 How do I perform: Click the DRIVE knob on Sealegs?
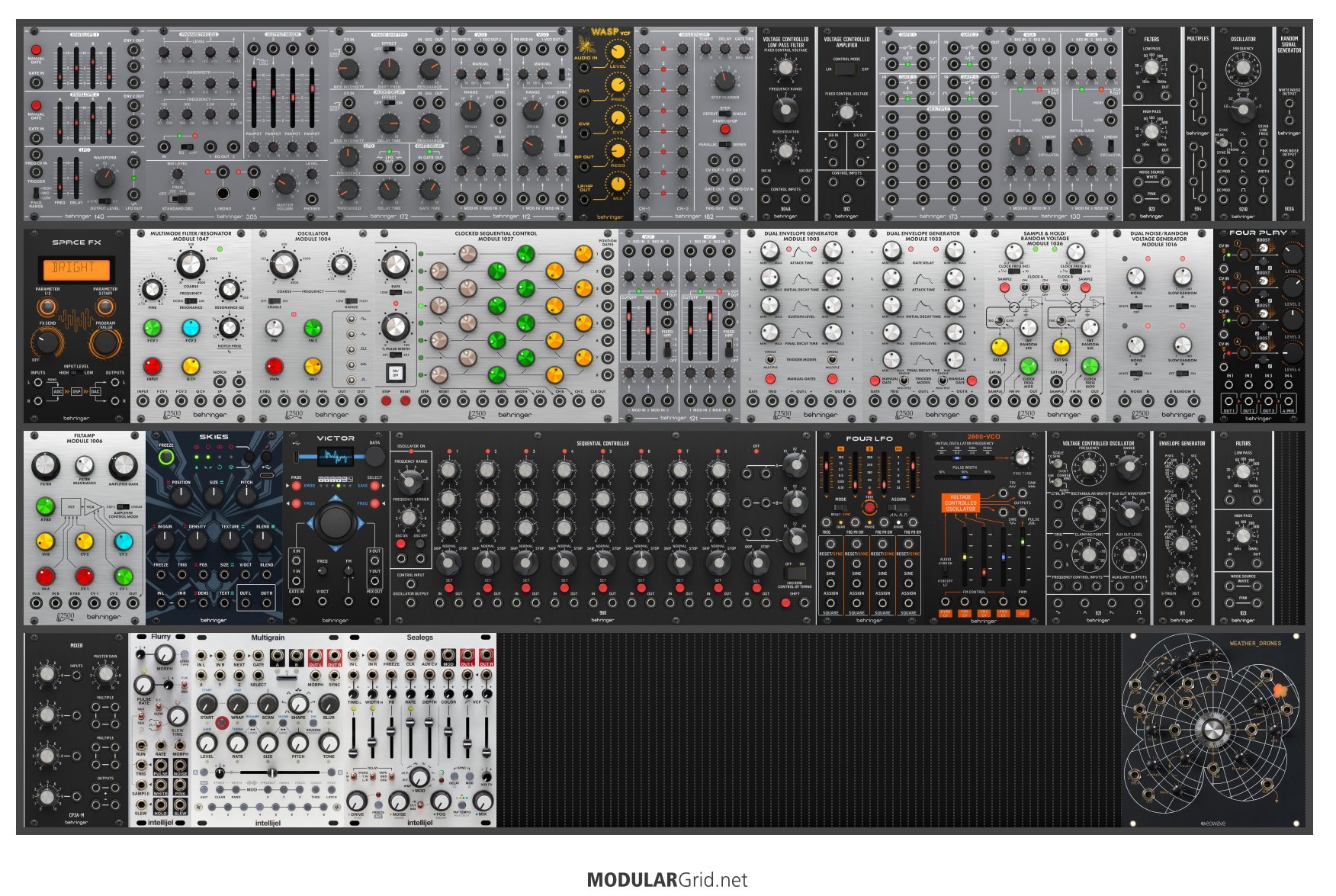[357, 800]
